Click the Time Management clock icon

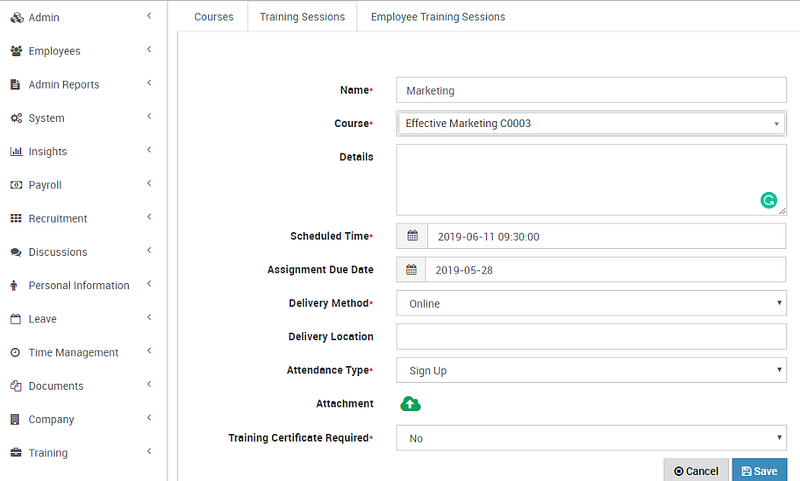pos(15,352)
